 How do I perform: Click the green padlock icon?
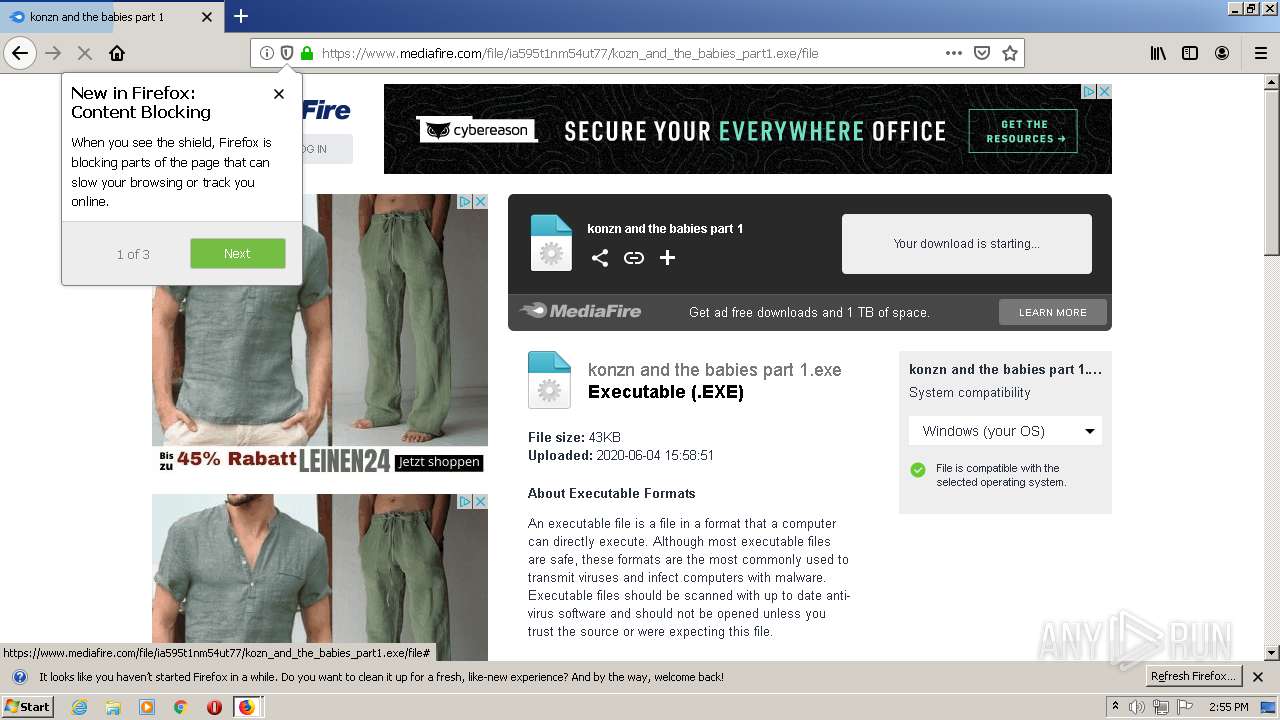click(x=306, y=53)
